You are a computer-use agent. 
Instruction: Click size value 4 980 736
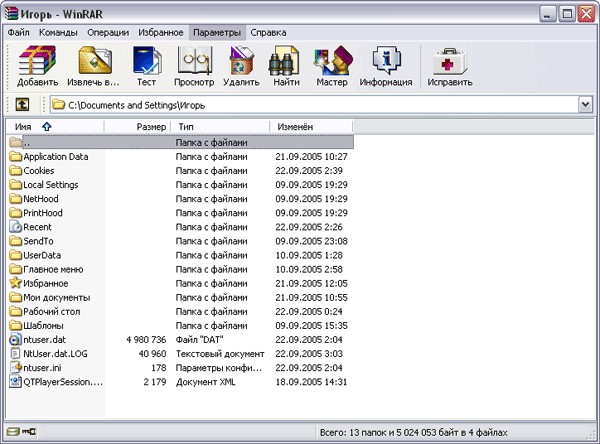[146, 340]
